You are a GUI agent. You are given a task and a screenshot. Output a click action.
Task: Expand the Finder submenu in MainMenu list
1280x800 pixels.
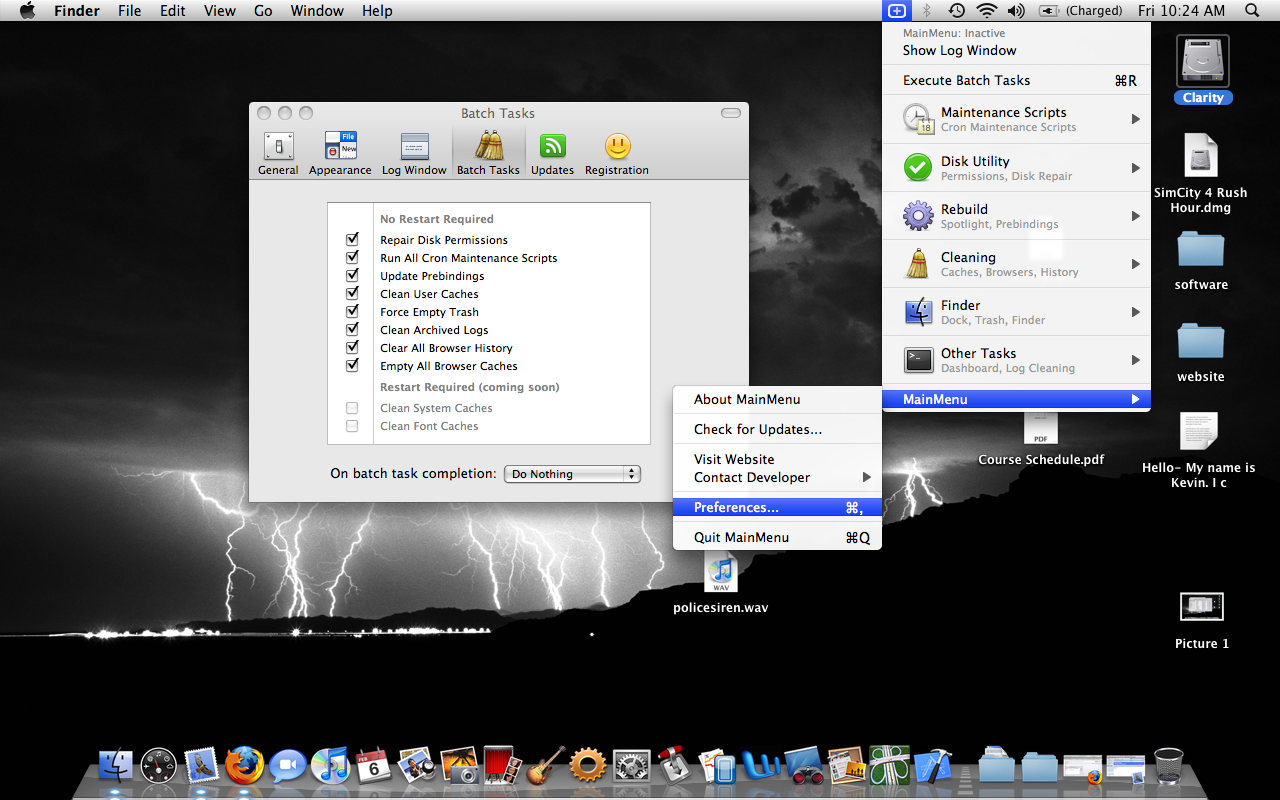click(1016, 312)
